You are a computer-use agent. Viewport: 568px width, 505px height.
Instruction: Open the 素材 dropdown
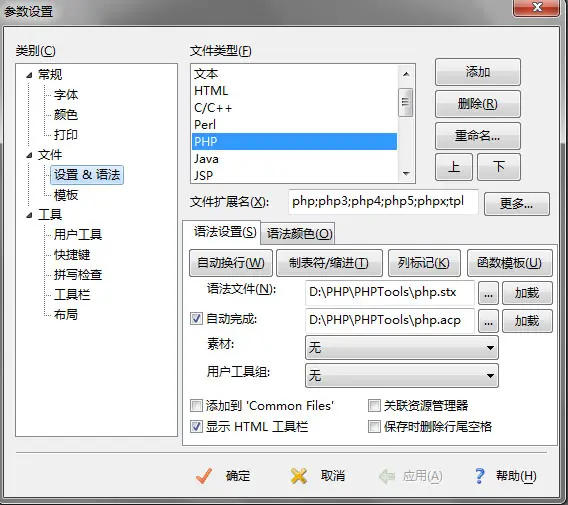tap(402, 348)
